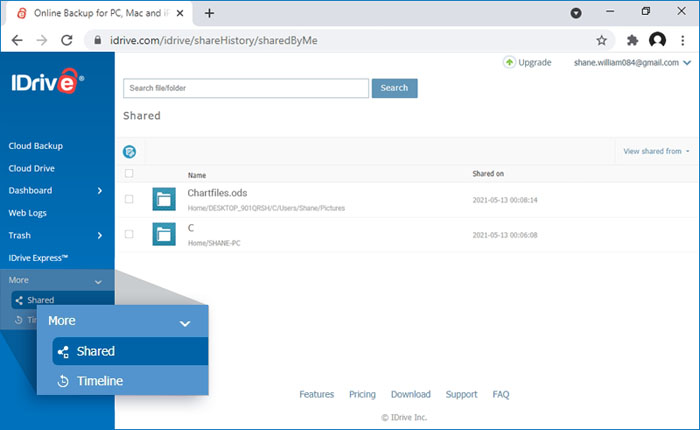Click the Chrome profile avatar icon
Screen dimensions: 700x430
(x=657, y=41)
